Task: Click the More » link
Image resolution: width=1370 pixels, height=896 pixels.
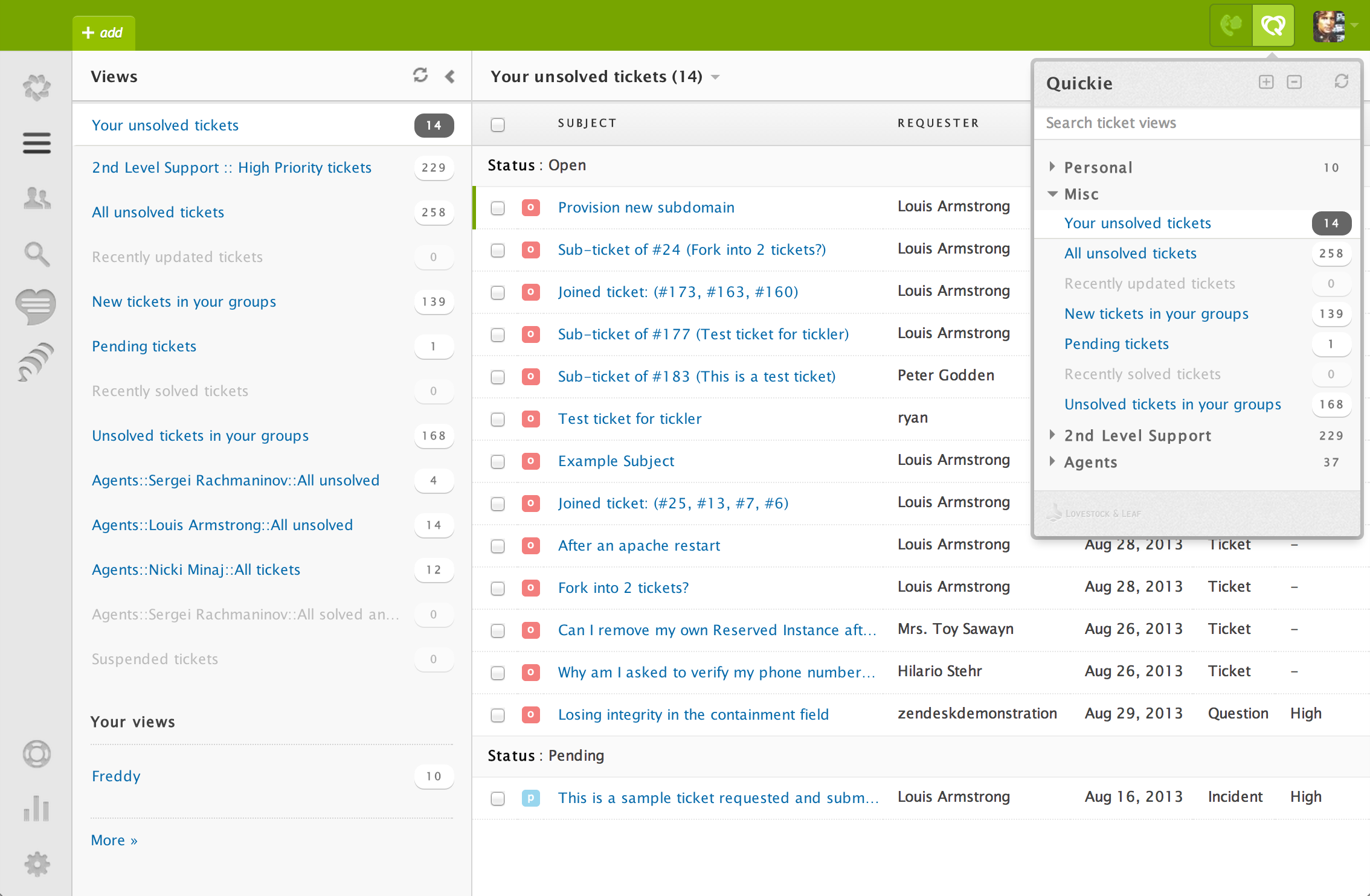Action: click(x=114, y=840)
